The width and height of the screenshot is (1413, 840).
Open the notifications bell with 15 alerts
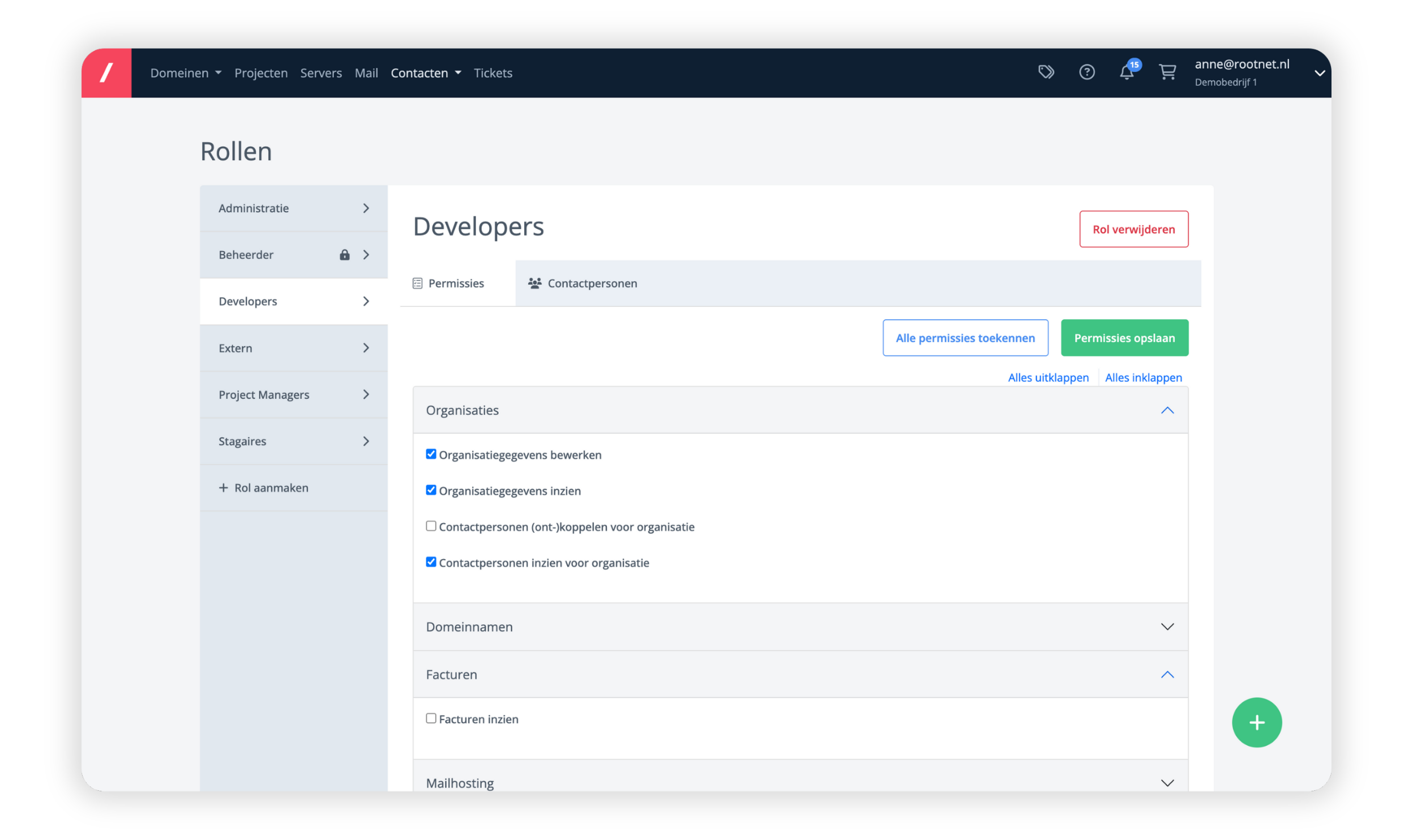[x=1127, y=72]
